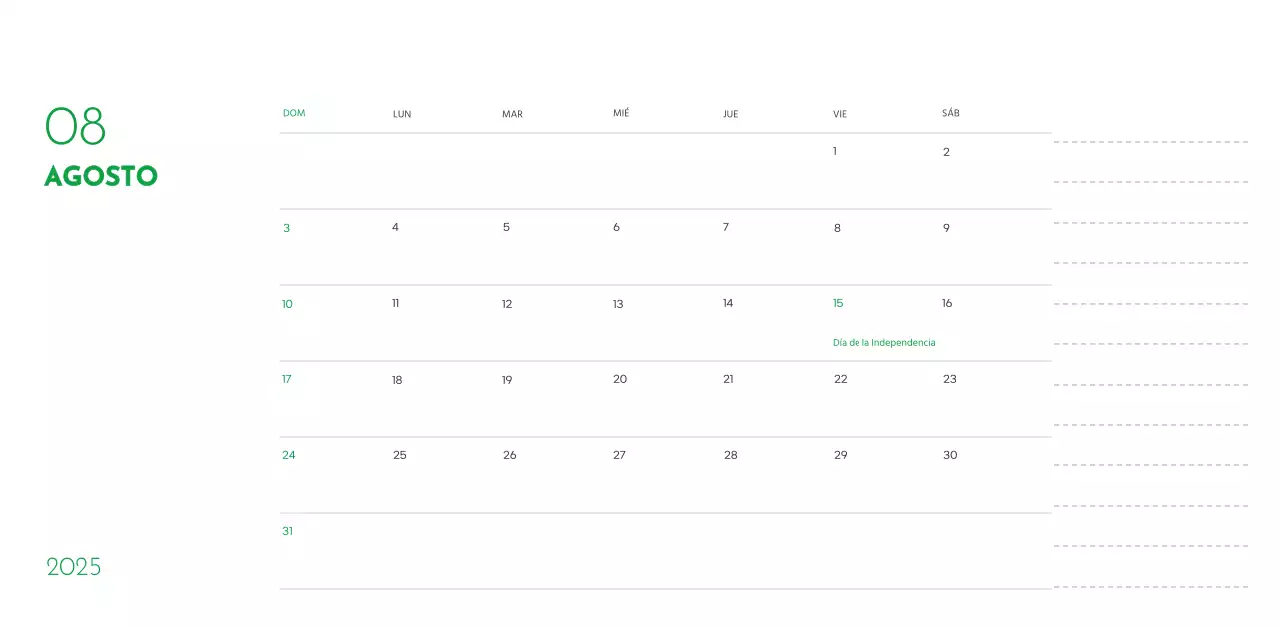This screenshot has width=1280, height=627.
Task: Select the DOM weekday header
Action: click(294, 113)
